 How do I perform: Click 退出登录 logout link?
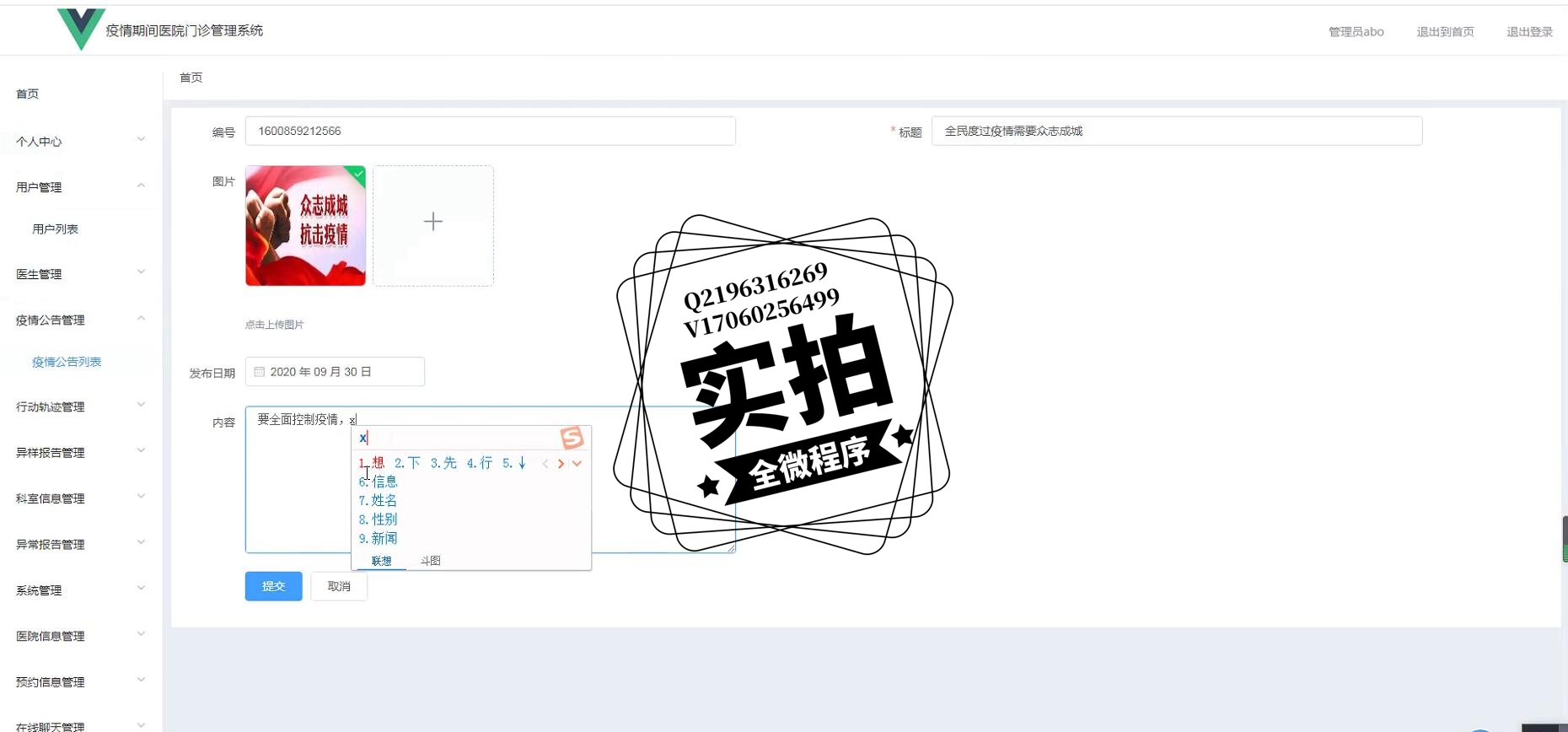(1529, 31)
